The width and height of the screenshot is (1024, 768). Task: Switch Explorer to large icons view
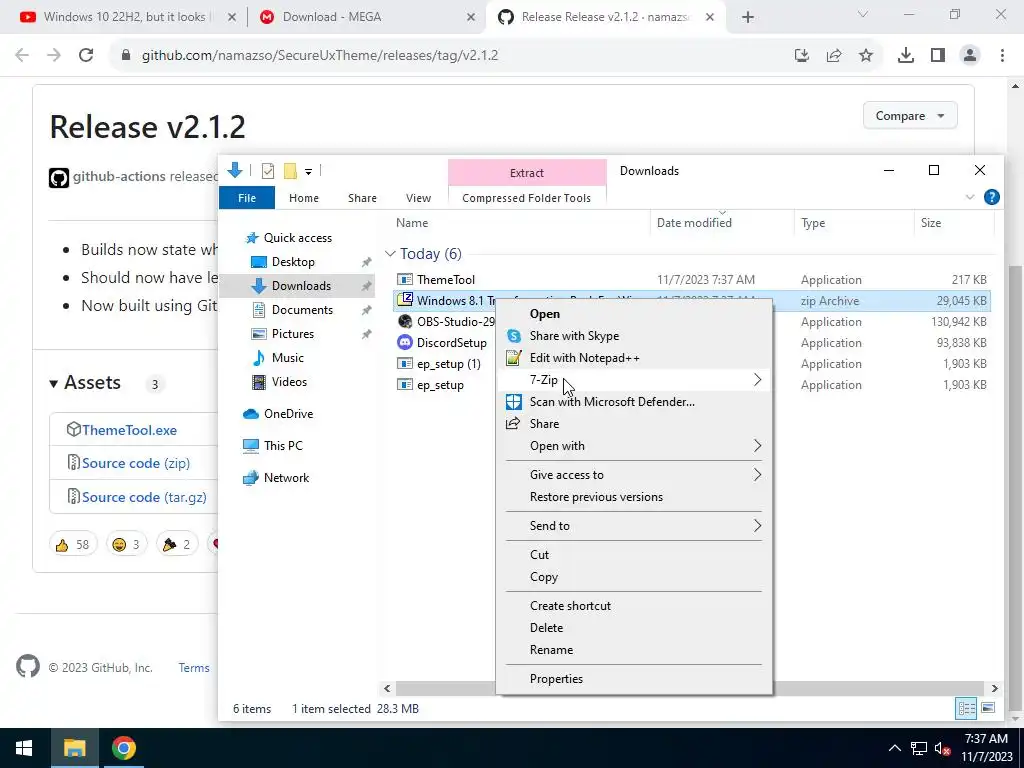coord(988,709)
